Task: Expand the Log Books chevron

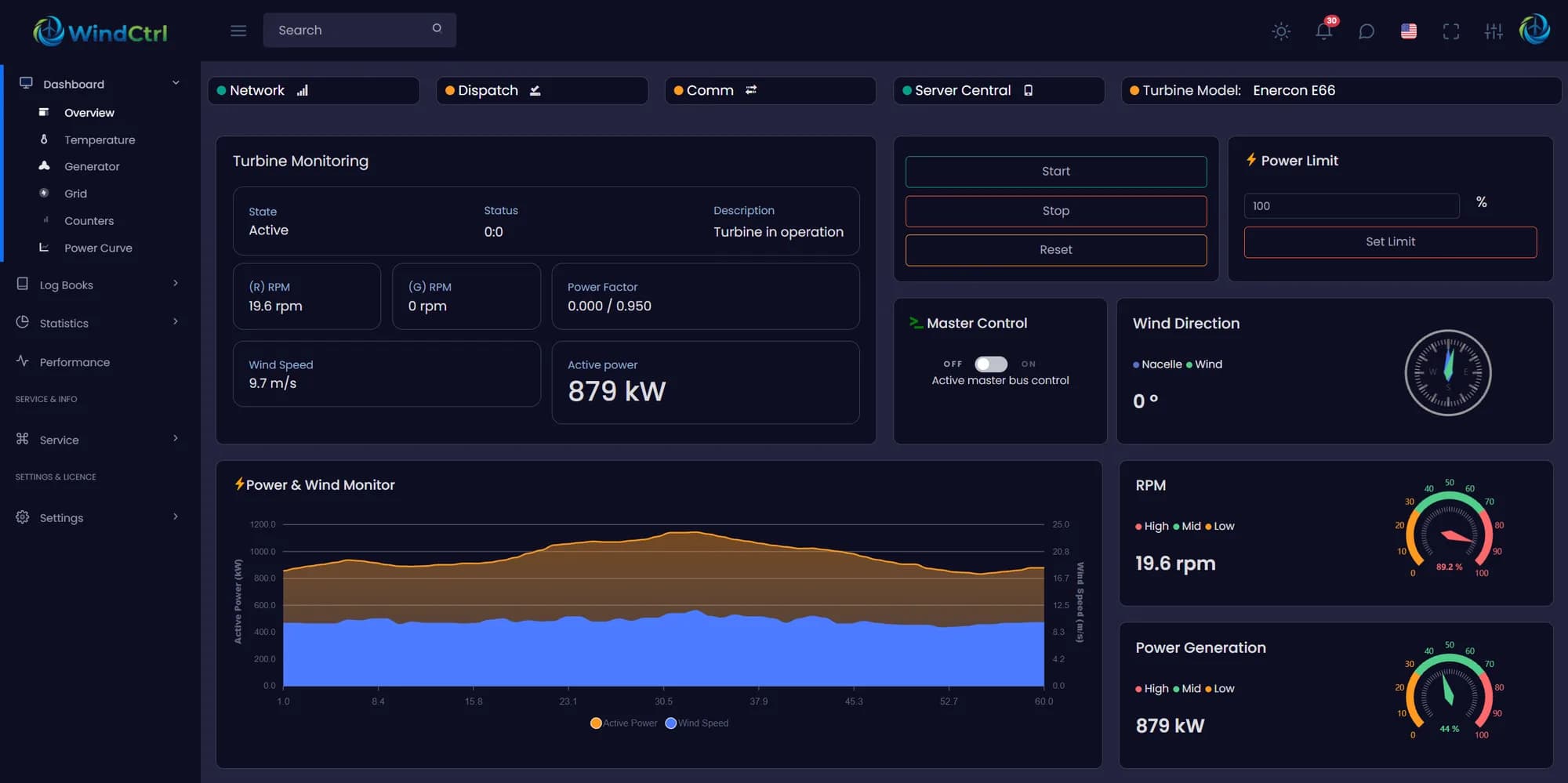Action: point(176,283)
